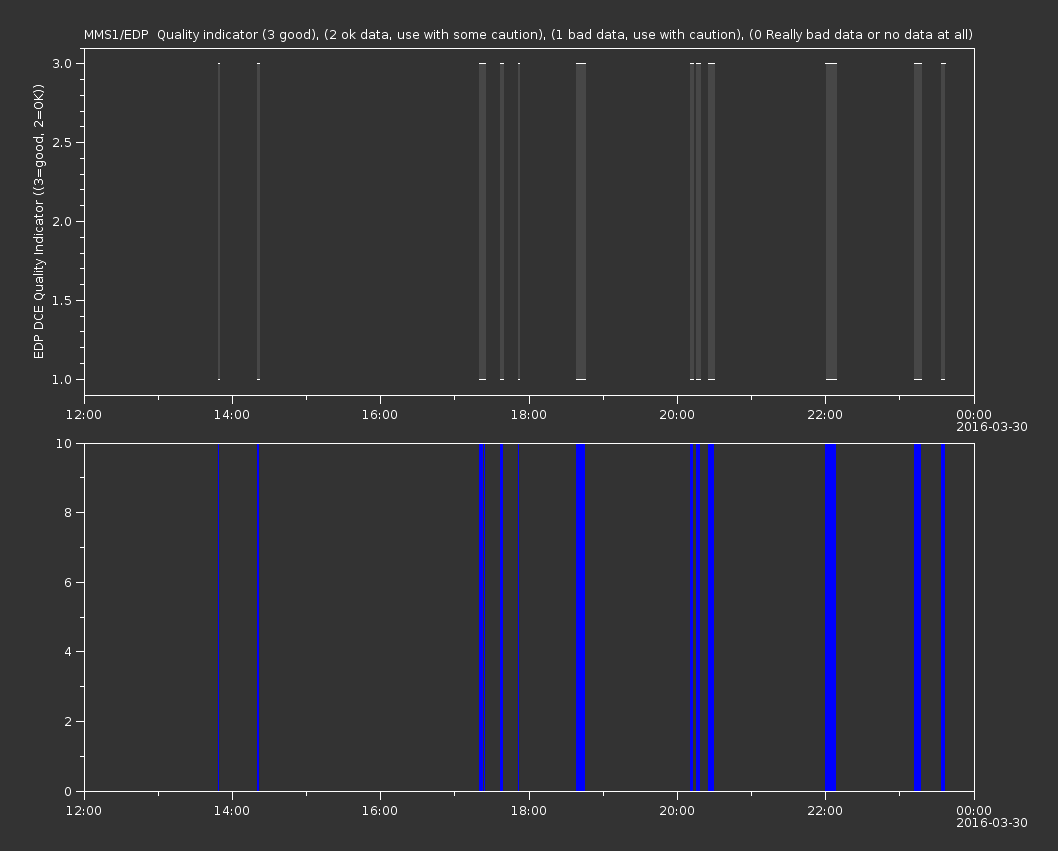1058x851 pixels.
Task: Click the gray bar near 23:15
Action: pyautogui.click(x=918, y=221)
